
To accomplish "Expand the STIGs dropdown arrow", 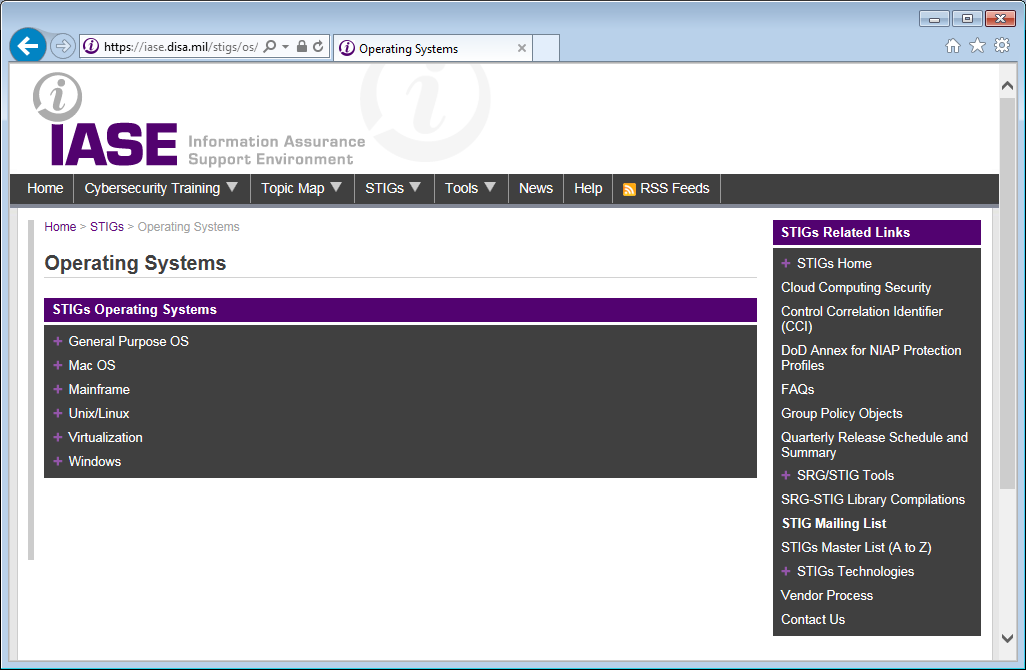I will click(415, 187).
